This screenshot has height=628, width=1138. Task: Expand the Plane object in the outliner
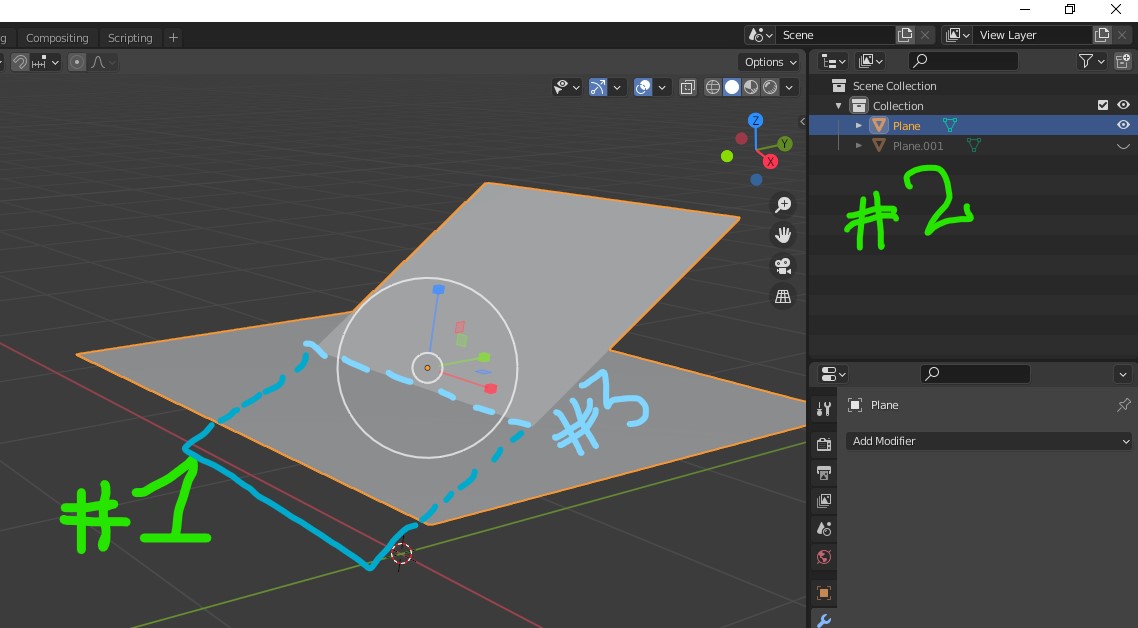tap(858, 125)
